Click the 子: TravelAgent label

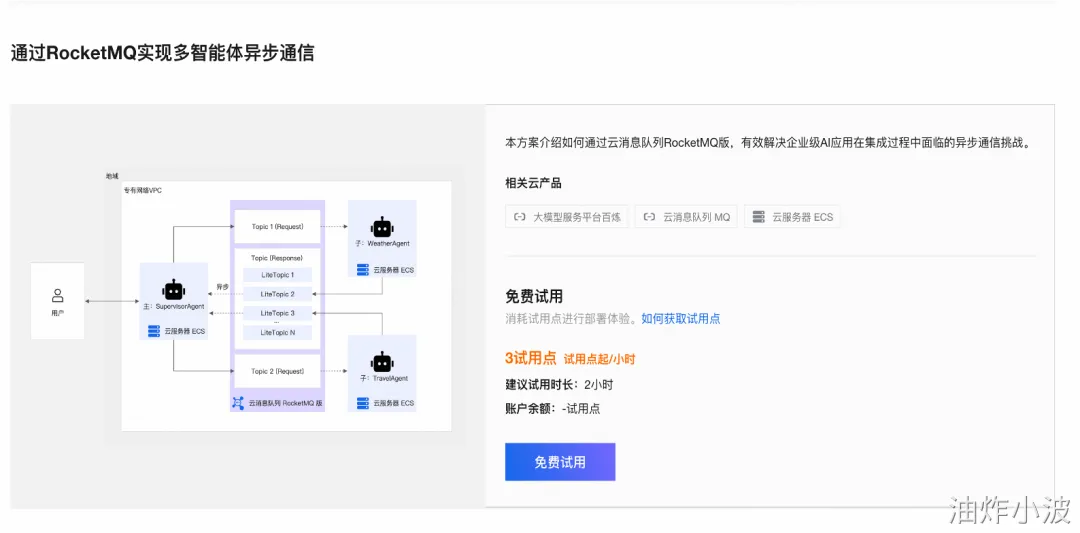pyautogui.click(x=384, y=378)
